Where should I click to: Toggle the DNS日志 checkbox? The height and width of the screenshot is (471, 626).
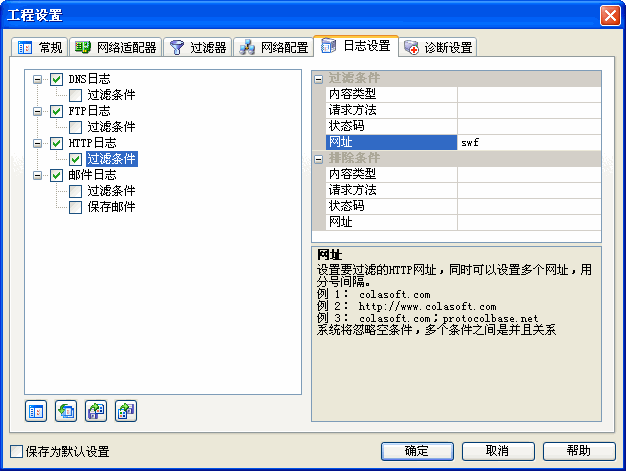56,79
